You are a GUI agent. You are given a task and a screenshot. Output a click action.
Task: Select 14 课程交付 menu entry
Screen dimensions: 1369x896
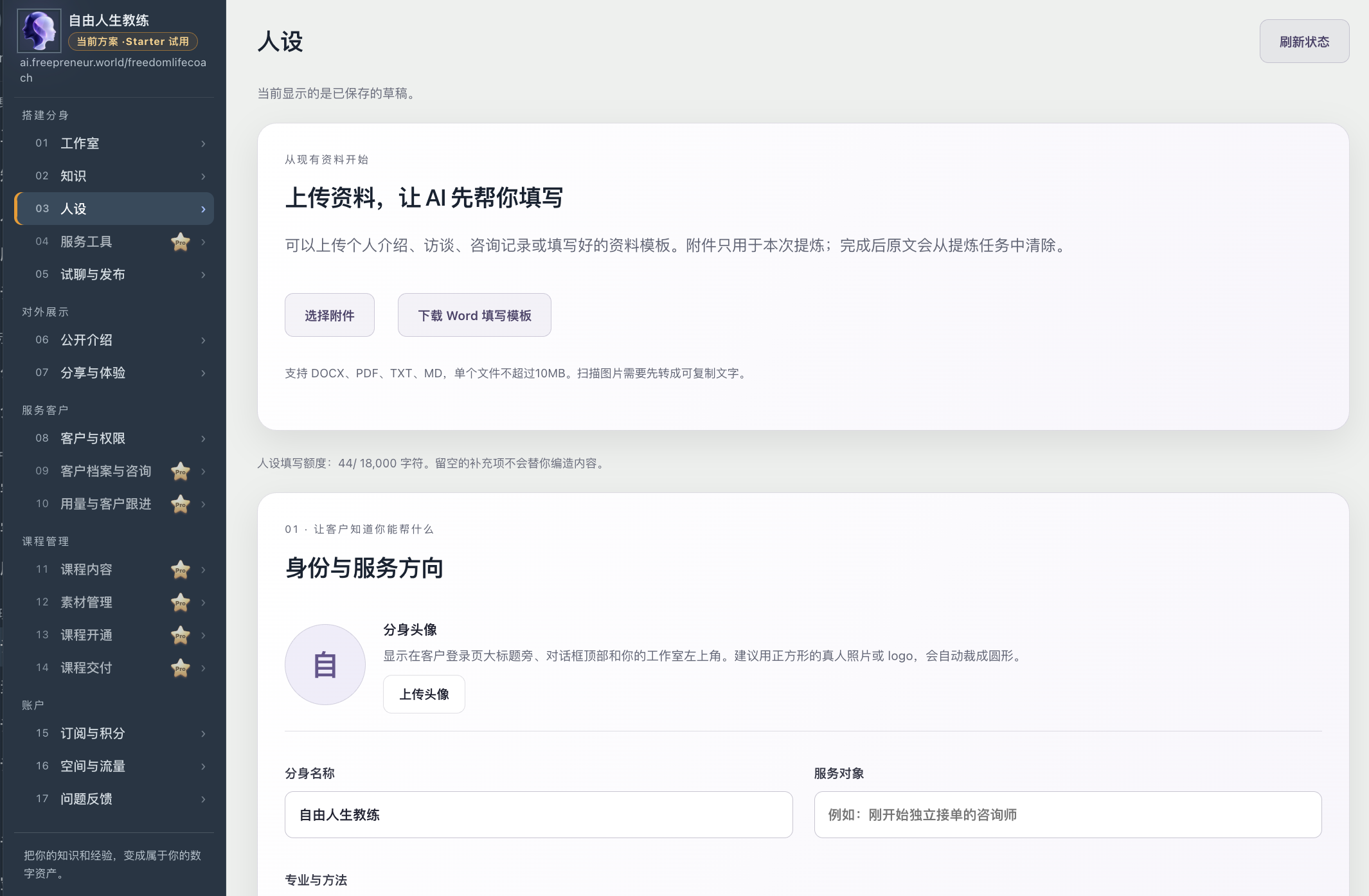[x=114, y=668]
